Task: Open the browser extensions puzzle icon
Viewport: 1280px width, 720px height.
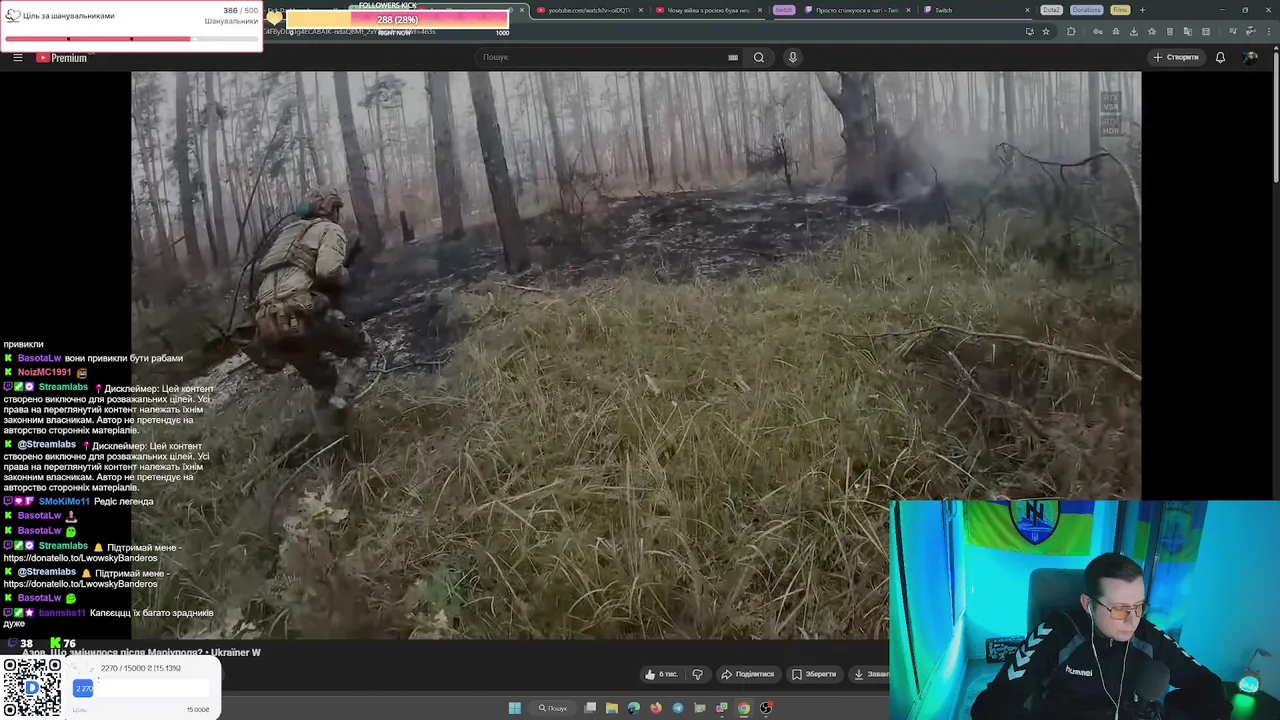Action: tap(1071, 31)
